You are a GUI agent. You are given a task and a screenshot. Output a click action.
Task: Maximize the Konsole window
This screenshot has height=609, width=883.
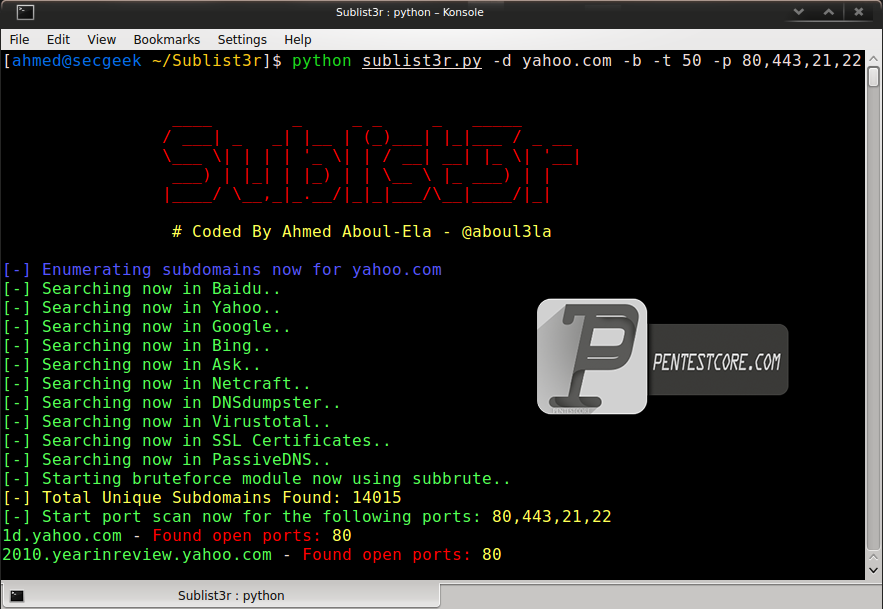[828, 12]
